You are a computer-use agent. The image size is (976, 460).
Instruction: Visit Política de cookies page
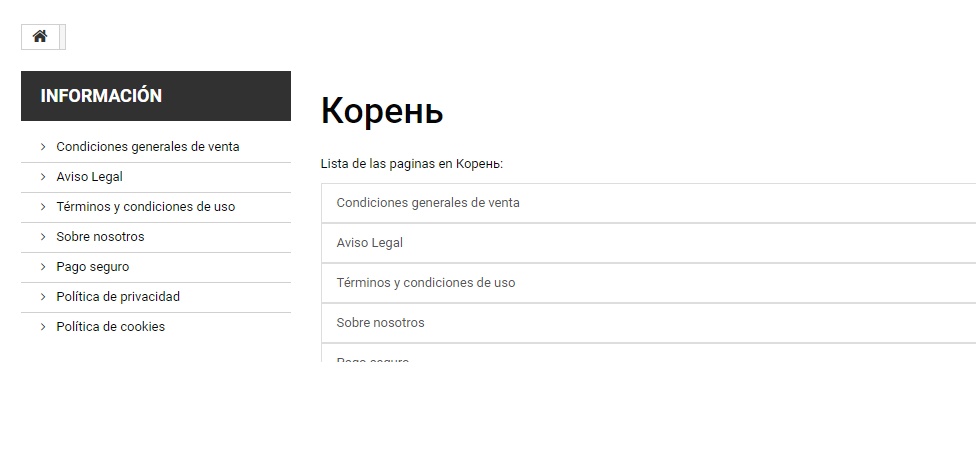tap(110, 327)
